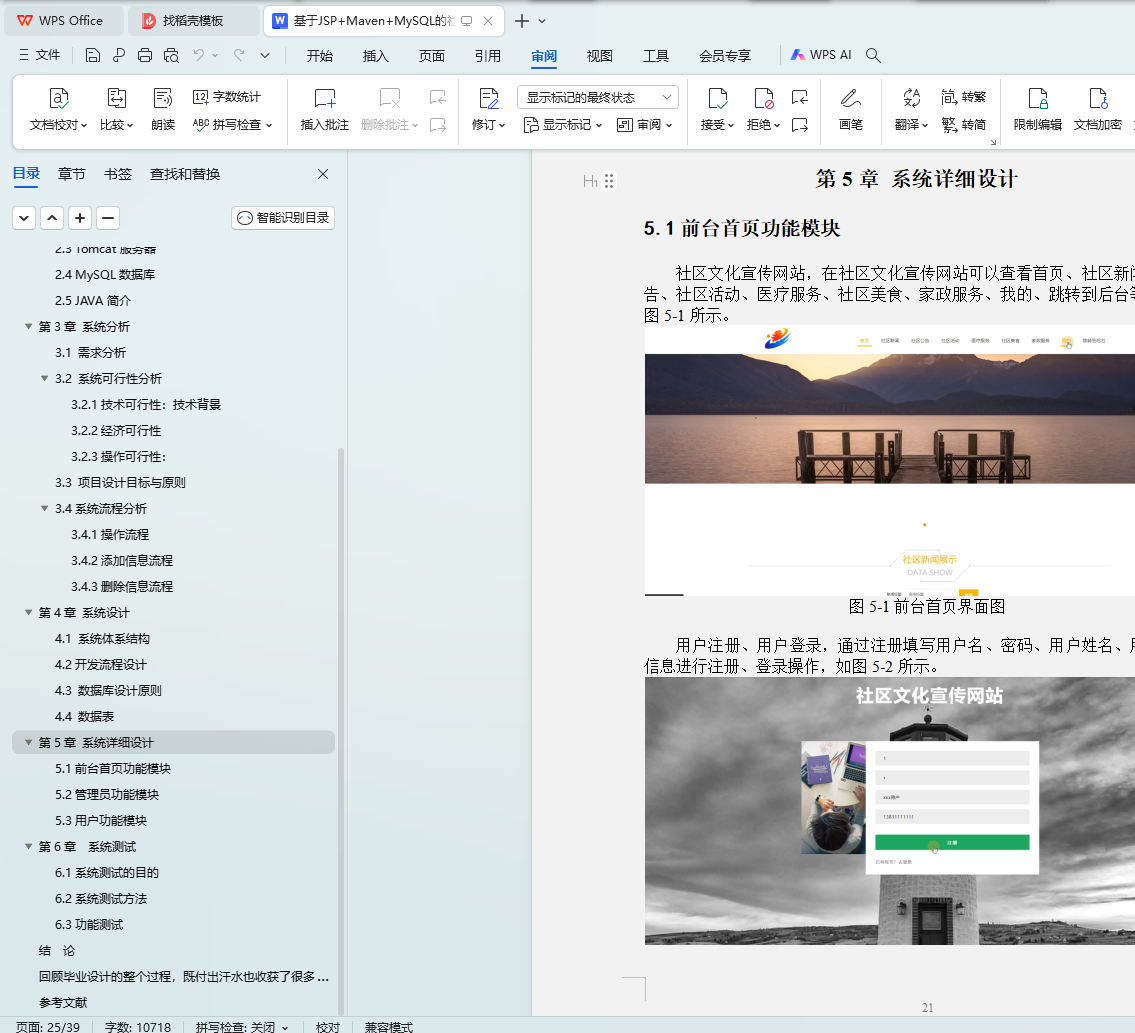Viewport: 1135px width, 1033px height.
Task: Open 显示标记的最终状态 dropdown
Action: tap(598, 97)
